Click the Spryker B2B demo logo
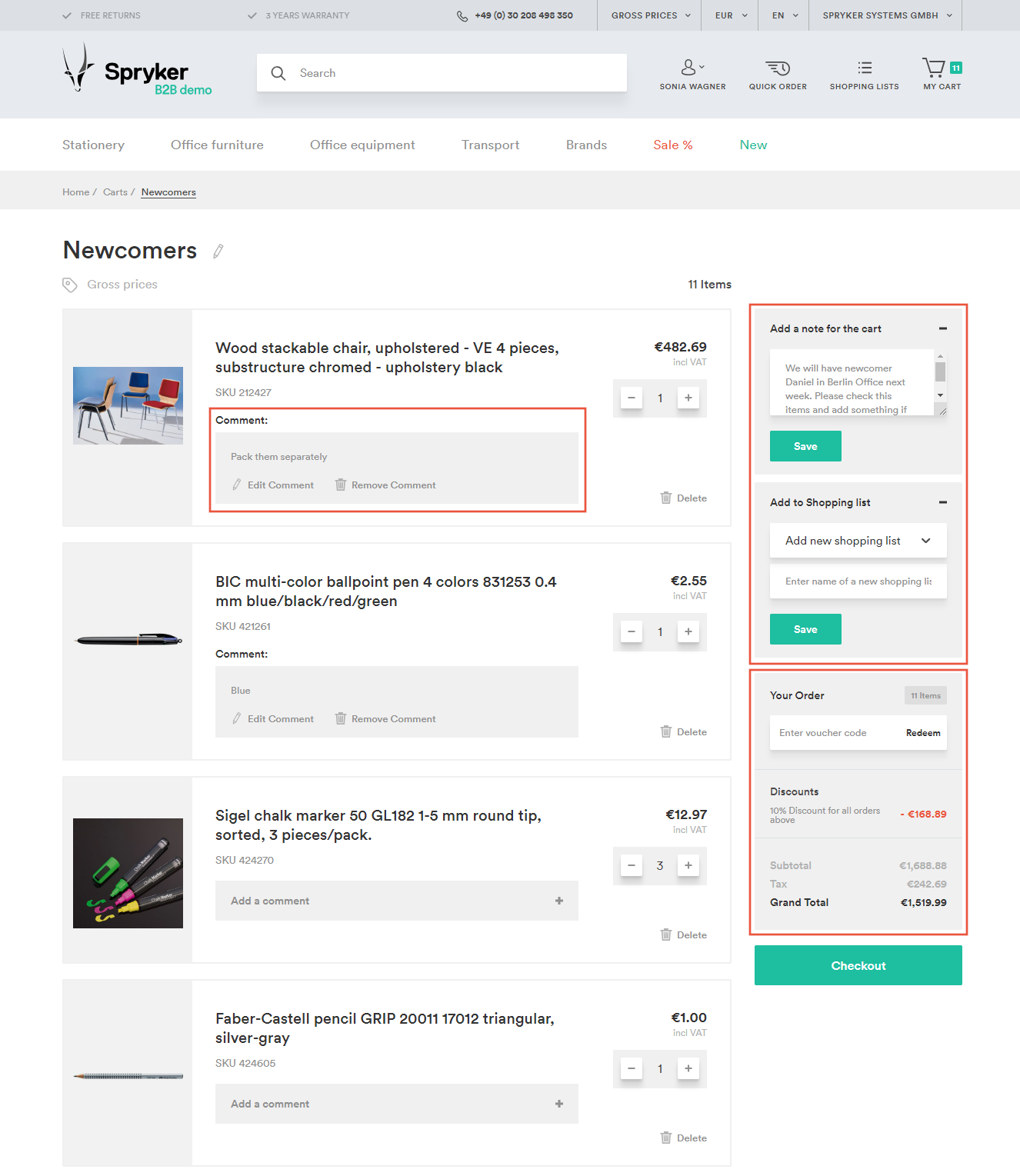The image size is (1020, 1176). (137, 68)
